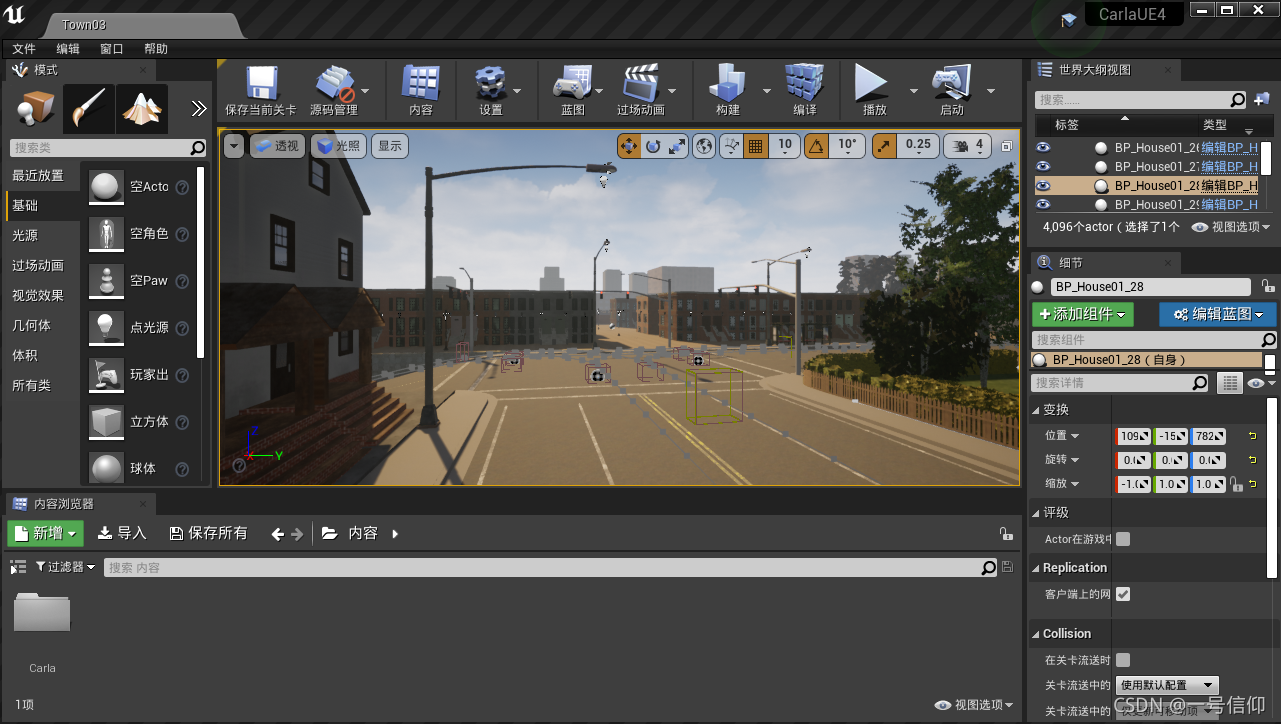
Task: Toggle the content browser sources panel icon
Action: pyautogui.click(x=17, y=567)
